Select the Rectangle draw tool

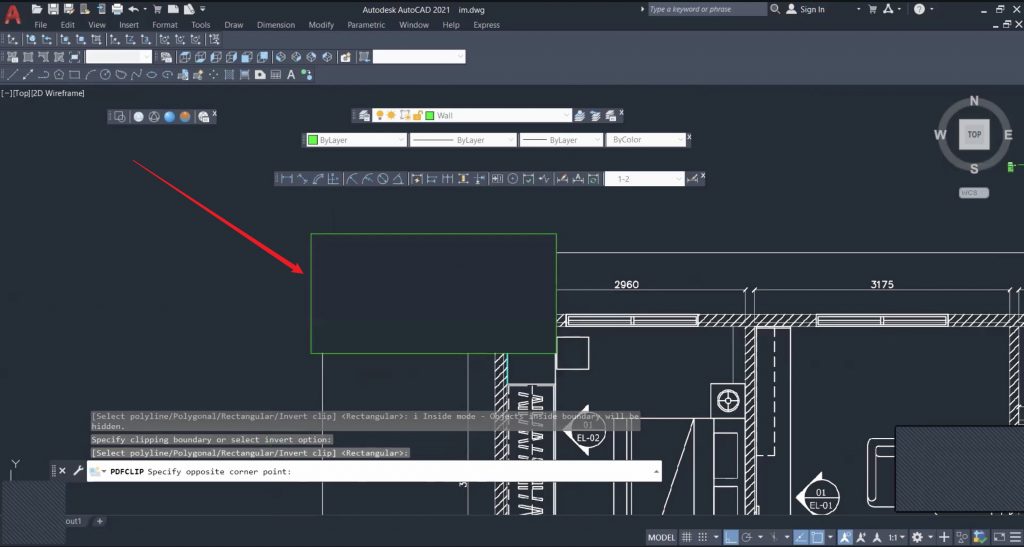[x=74, y=74]
